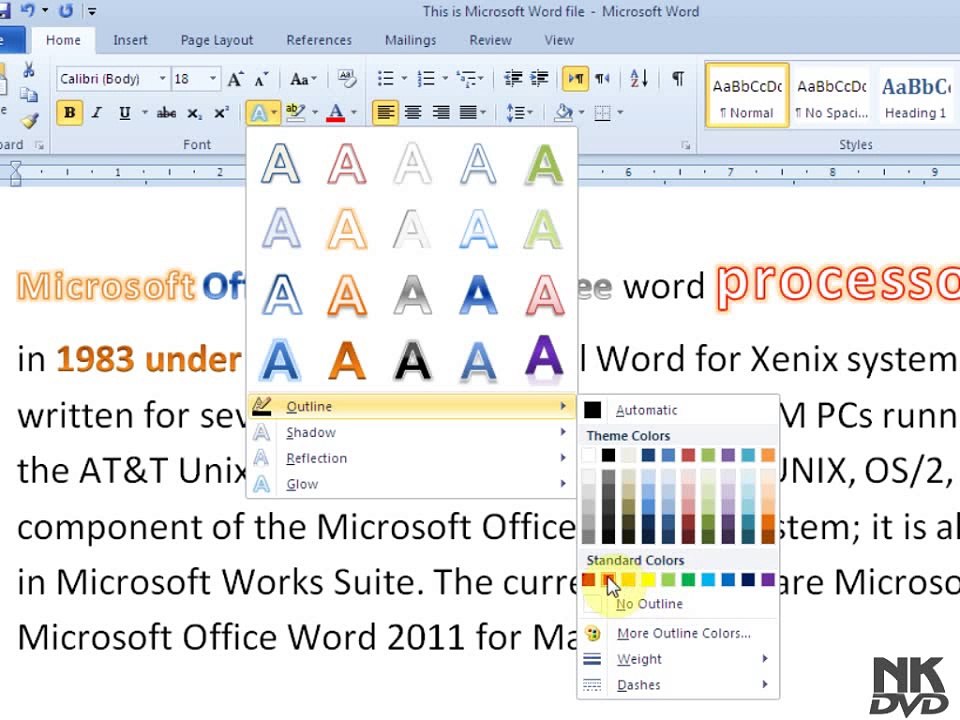
Task: Choose Automatic outline color
Action: point(678,410)
